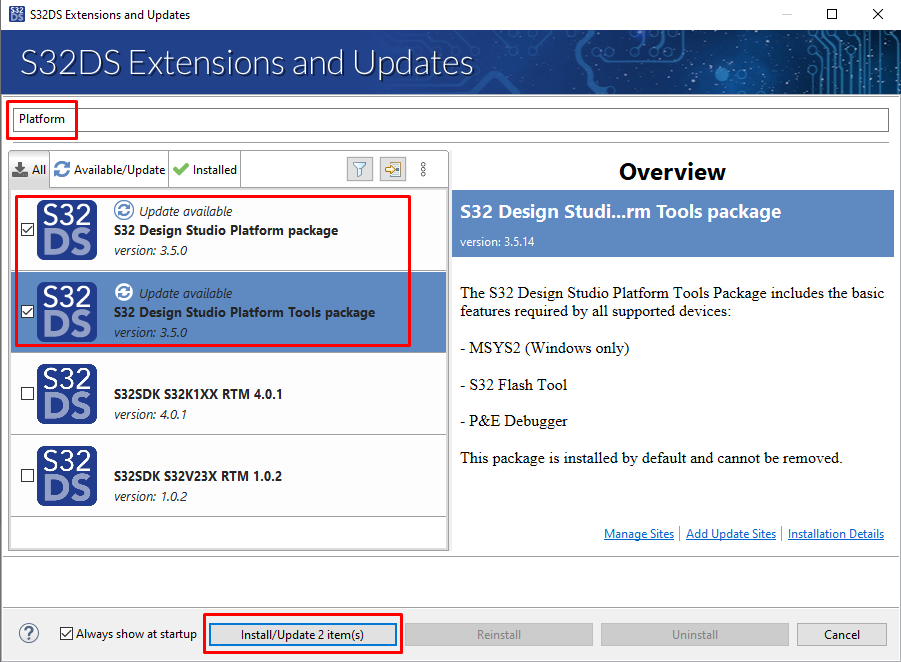This screenshot has width=901, height=662.
Task: Uncheck the S32 Design Studio Platform package
Action: [27, 230]
